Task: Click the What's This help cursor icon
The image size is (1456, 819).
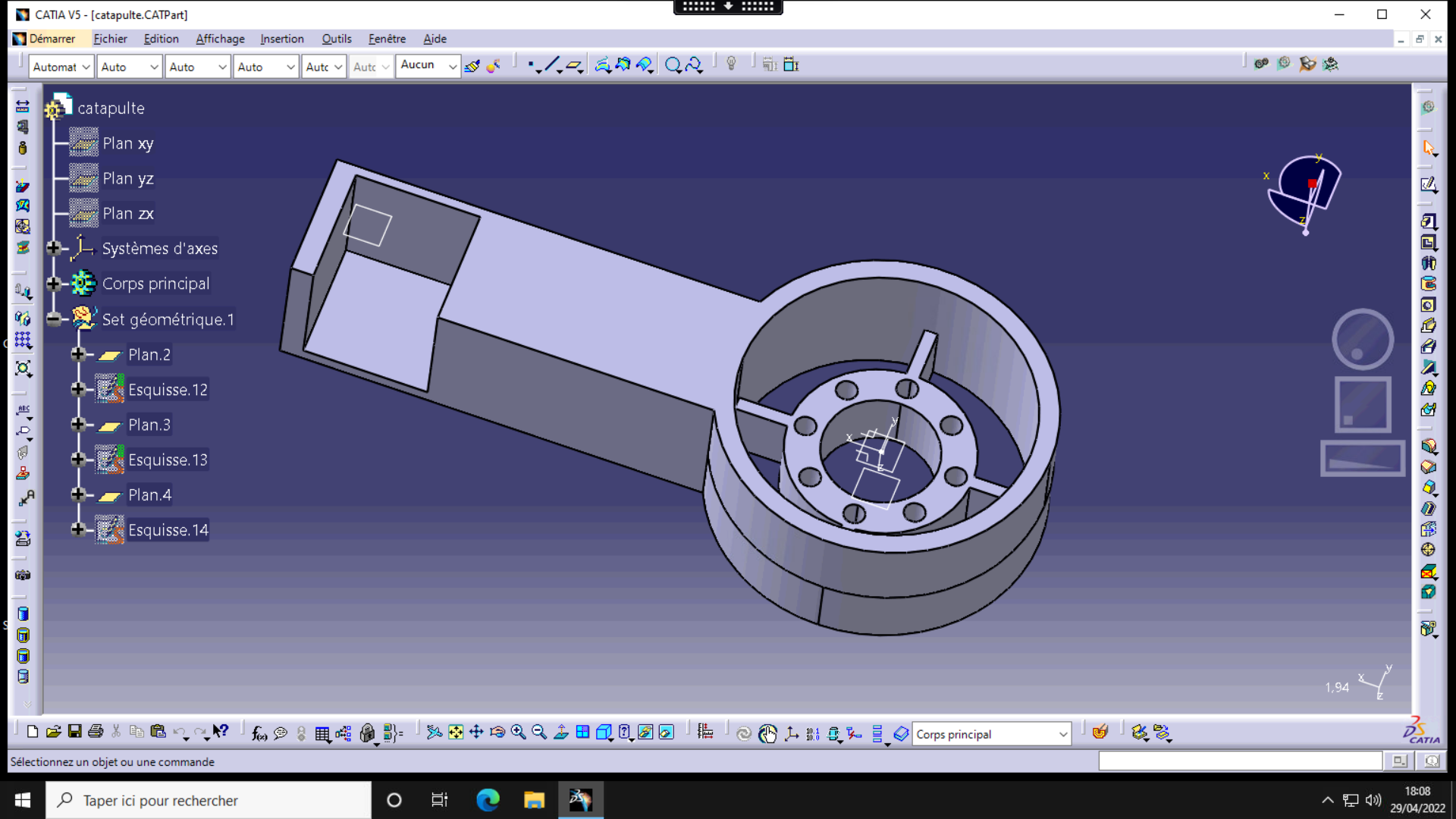Action: tap(221, 732)
